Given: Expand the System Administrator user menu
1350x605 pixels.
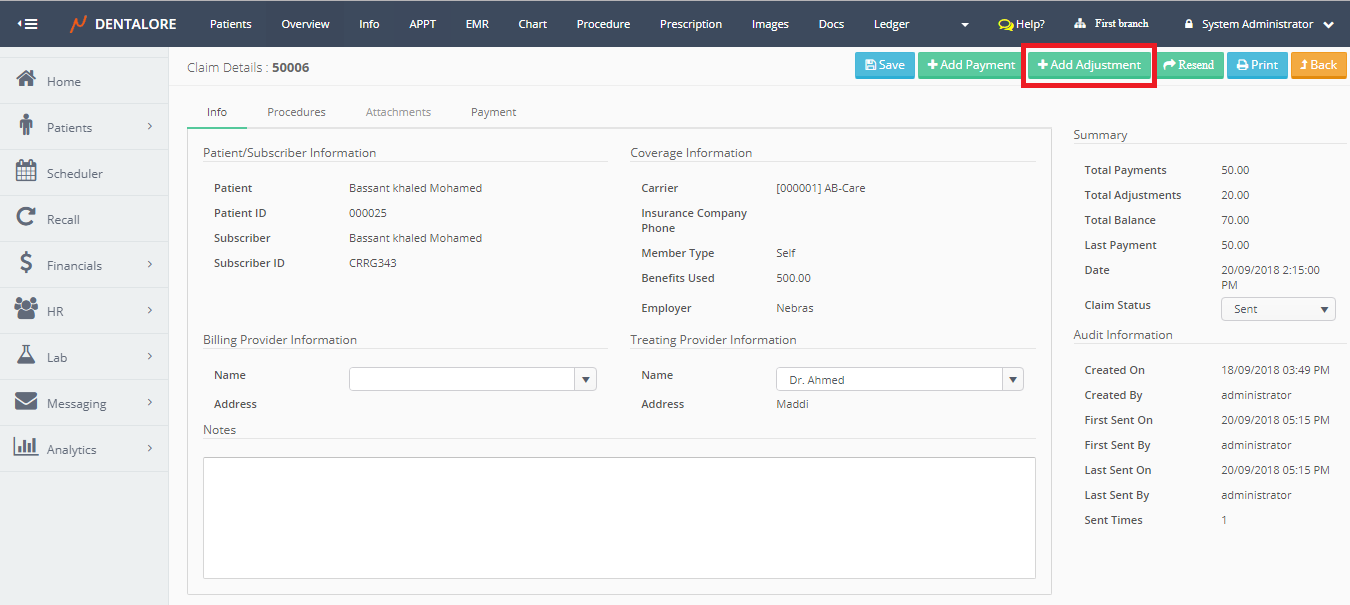Looking at the screenshot, I should point(1258,24).
